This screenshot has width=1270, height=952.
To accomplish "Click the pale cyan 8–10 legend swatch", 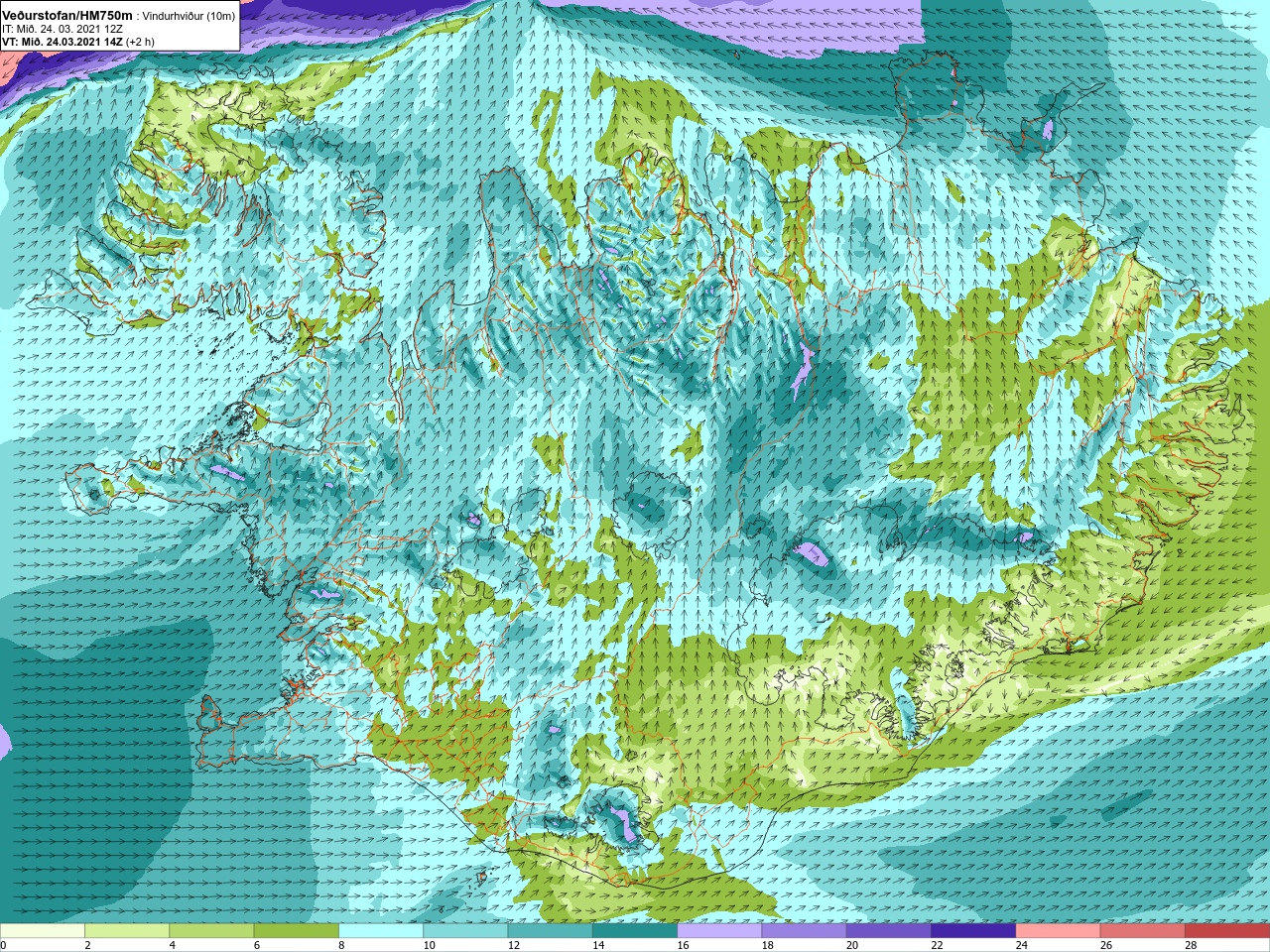I will coord(381,931).
